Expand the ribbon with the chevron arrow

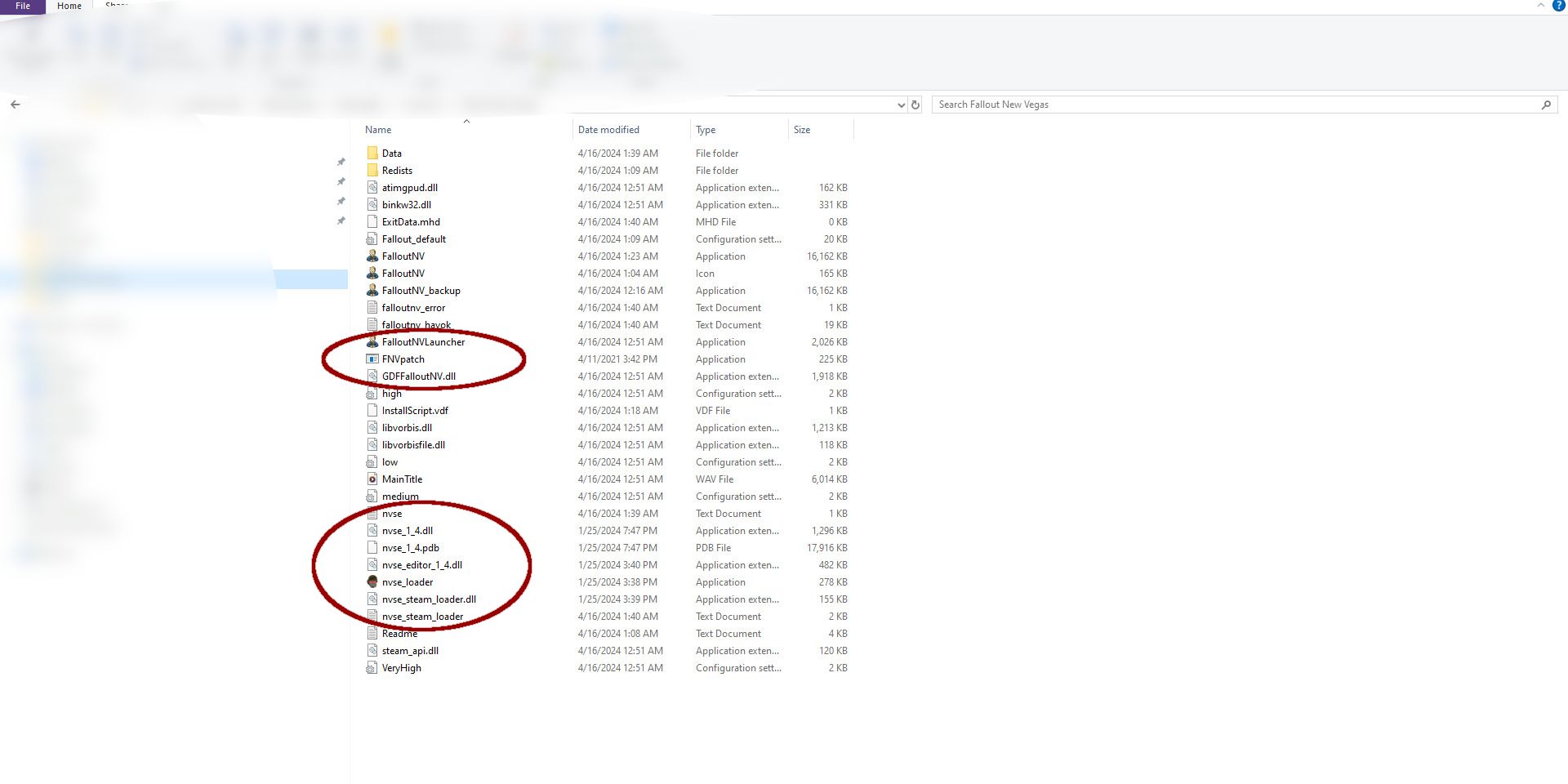pos(1540,5)
